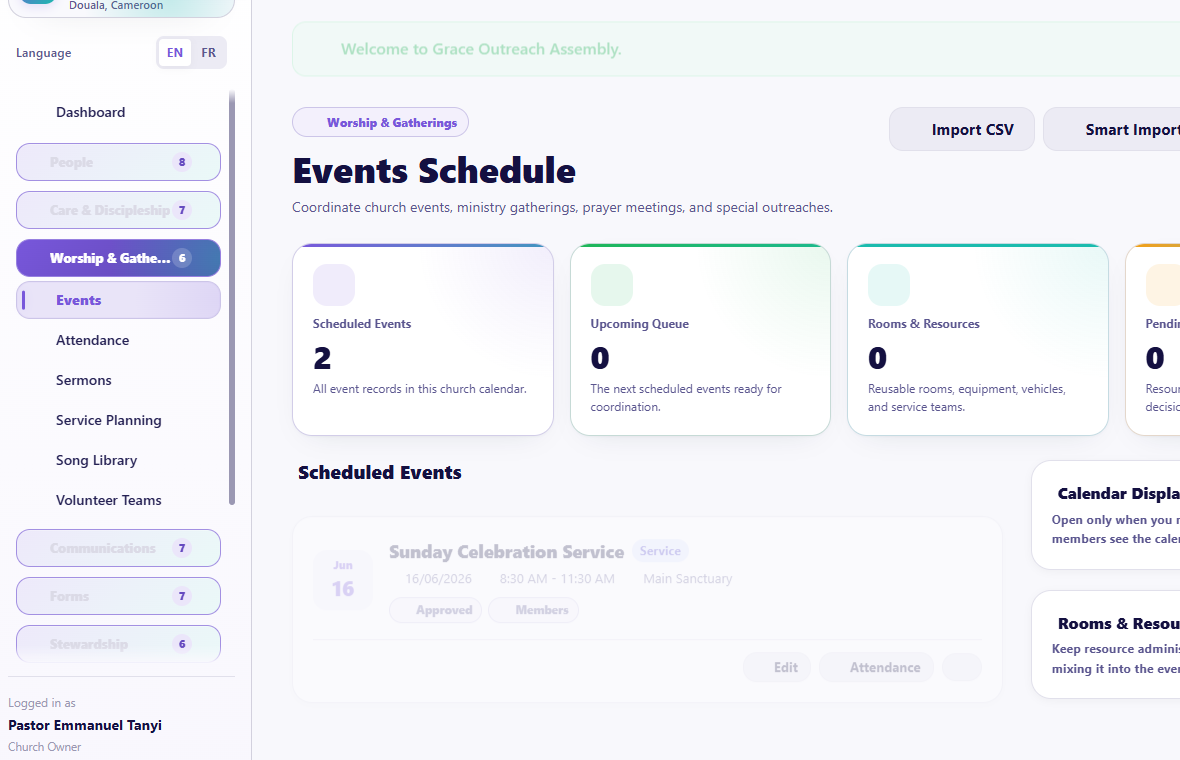
Task: Open Attendance from the sidebar menu
Action: 118,340
